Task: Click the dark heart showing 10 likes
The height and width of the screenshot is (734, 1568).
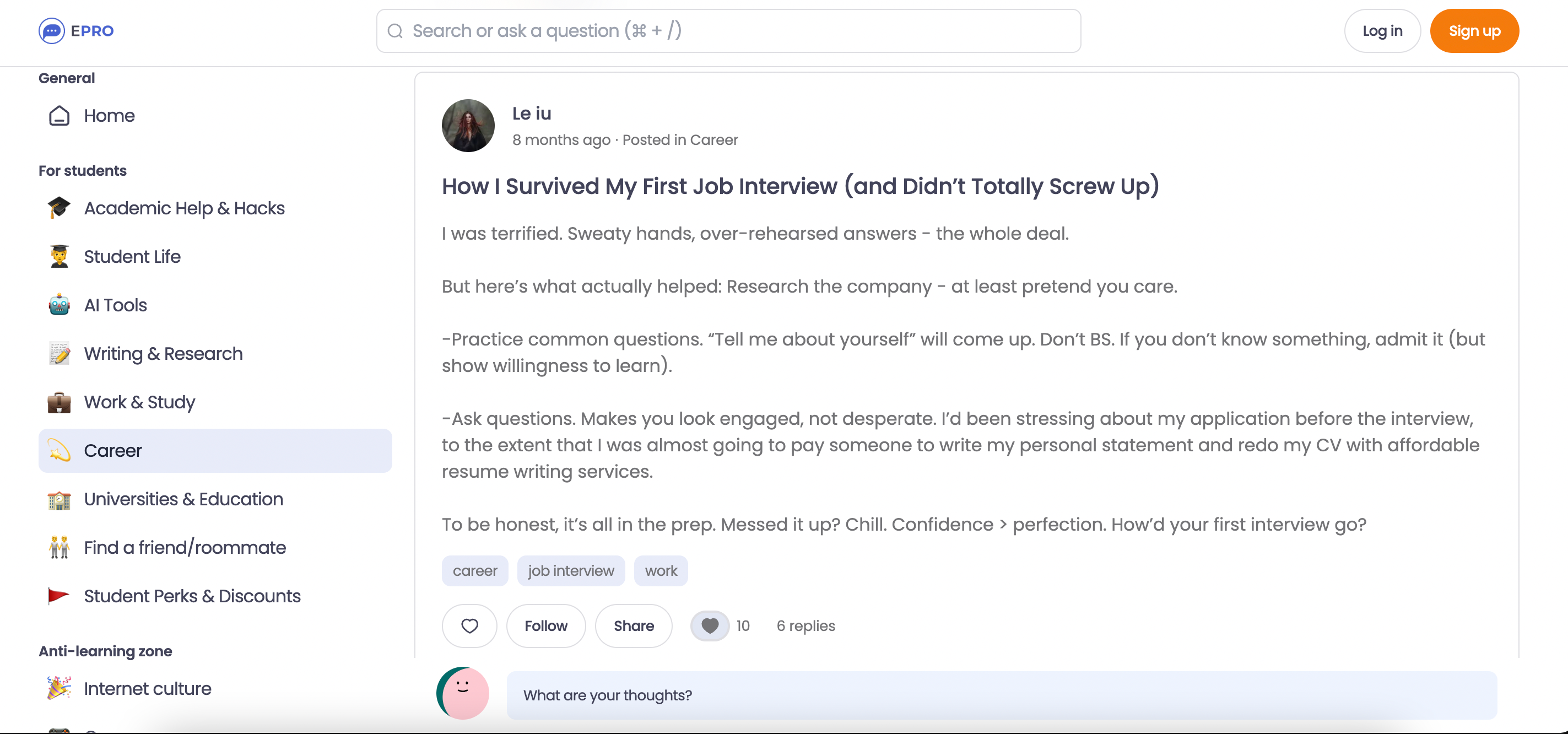Action: [x=710, y=625]
